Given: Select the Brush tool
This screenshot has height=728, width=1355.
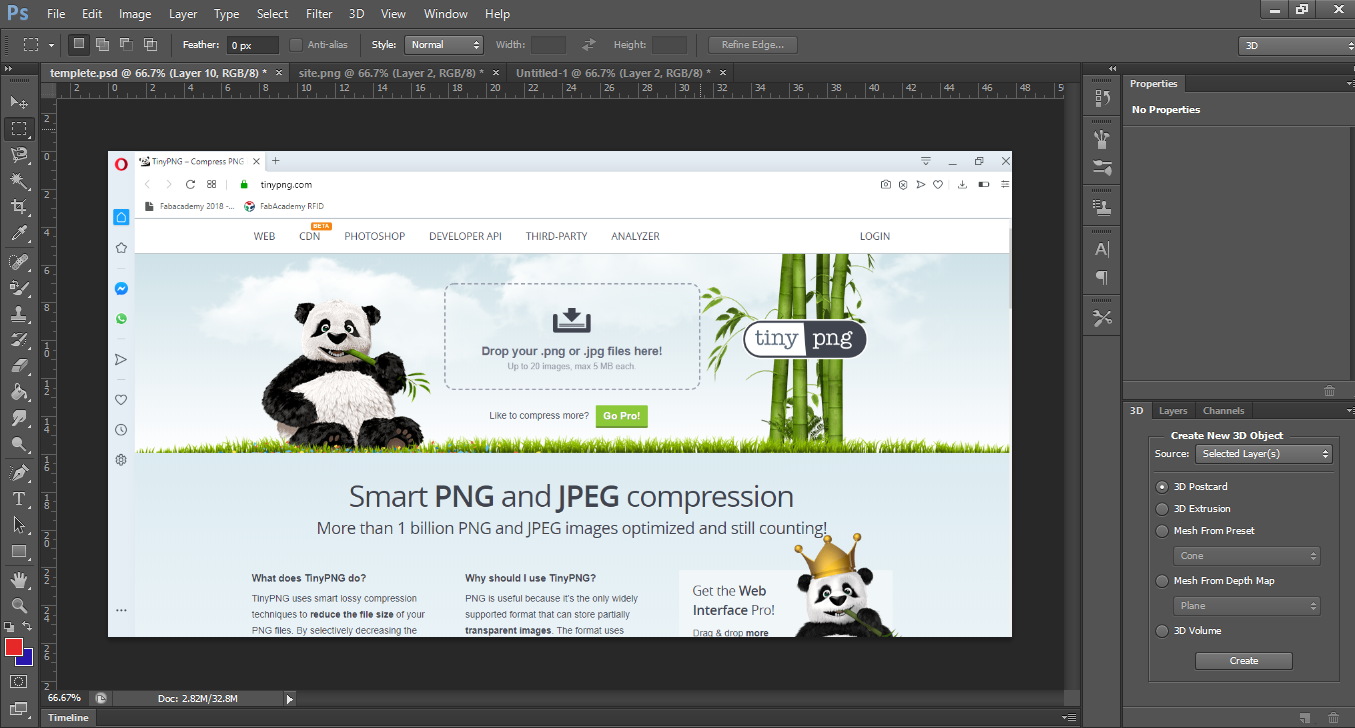Looking at the screenshot, I should [19, 287].
